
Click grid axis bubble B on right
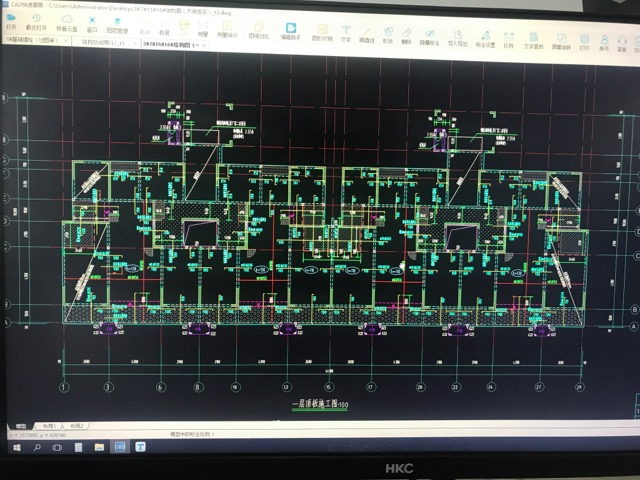[x=634, y=309]
